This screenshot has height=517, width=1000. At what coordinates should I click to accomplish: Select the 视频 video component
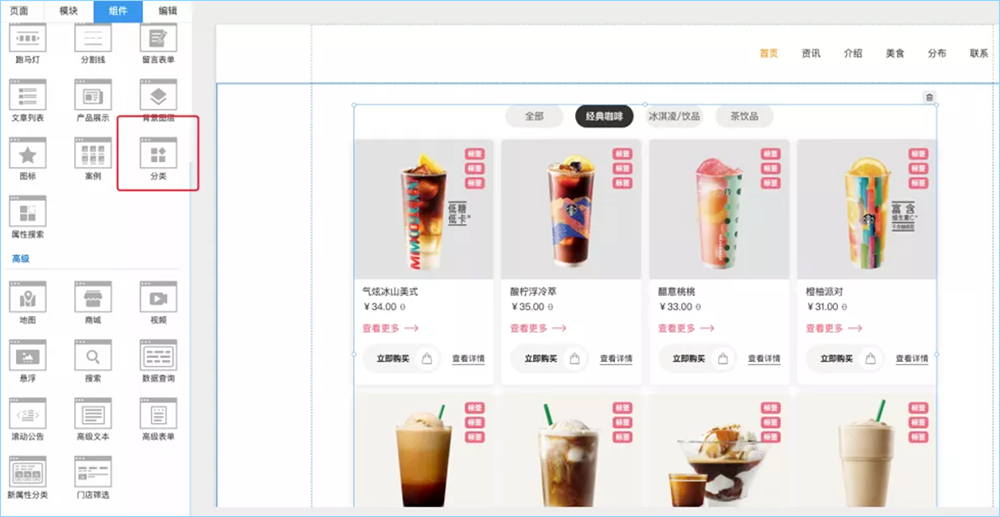pyautogui.click(x=158, y=303)
